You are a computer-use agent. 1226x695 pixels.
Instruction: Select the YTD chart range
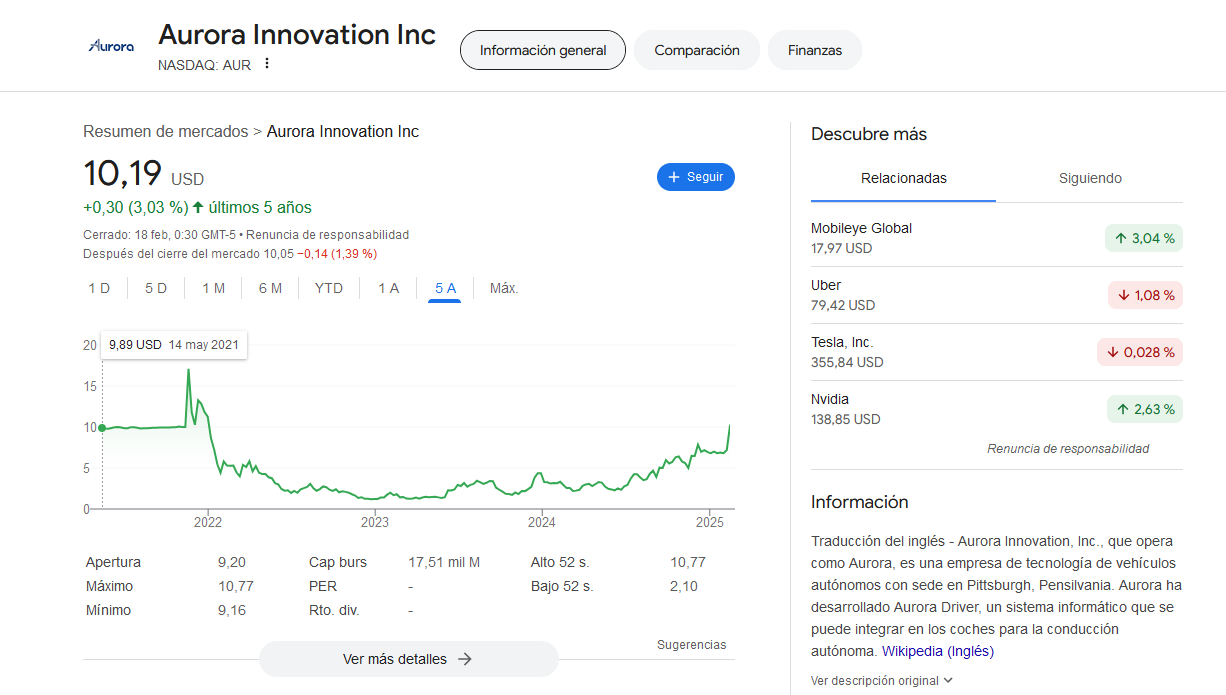click(329, 288)
